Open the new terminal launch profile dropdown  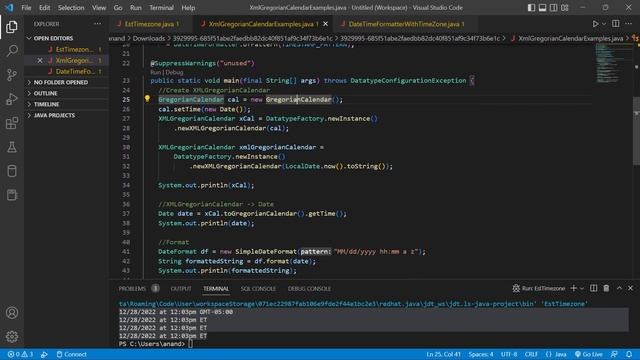582,288
